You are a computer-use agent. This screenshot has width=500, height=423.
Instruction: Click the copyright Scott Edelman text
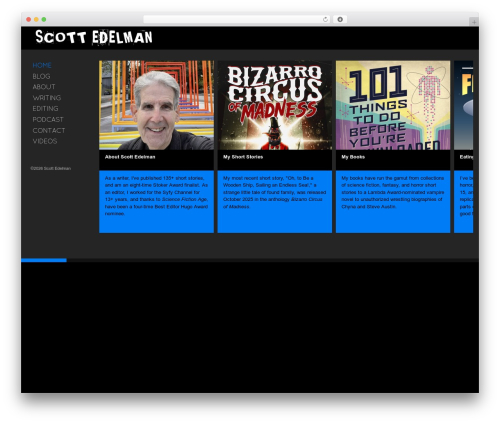coord(51,168)
